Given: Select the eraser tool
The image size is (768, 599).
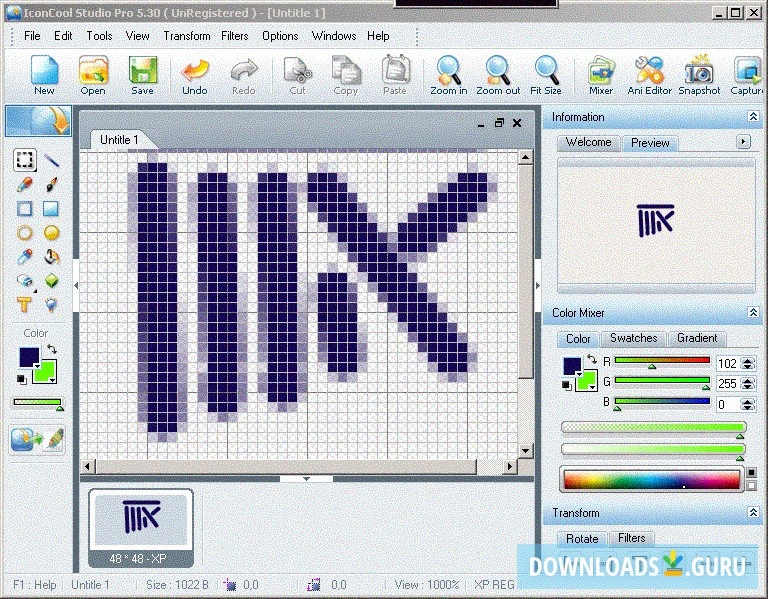Looking at the screenshot, I should pos(24,281).
